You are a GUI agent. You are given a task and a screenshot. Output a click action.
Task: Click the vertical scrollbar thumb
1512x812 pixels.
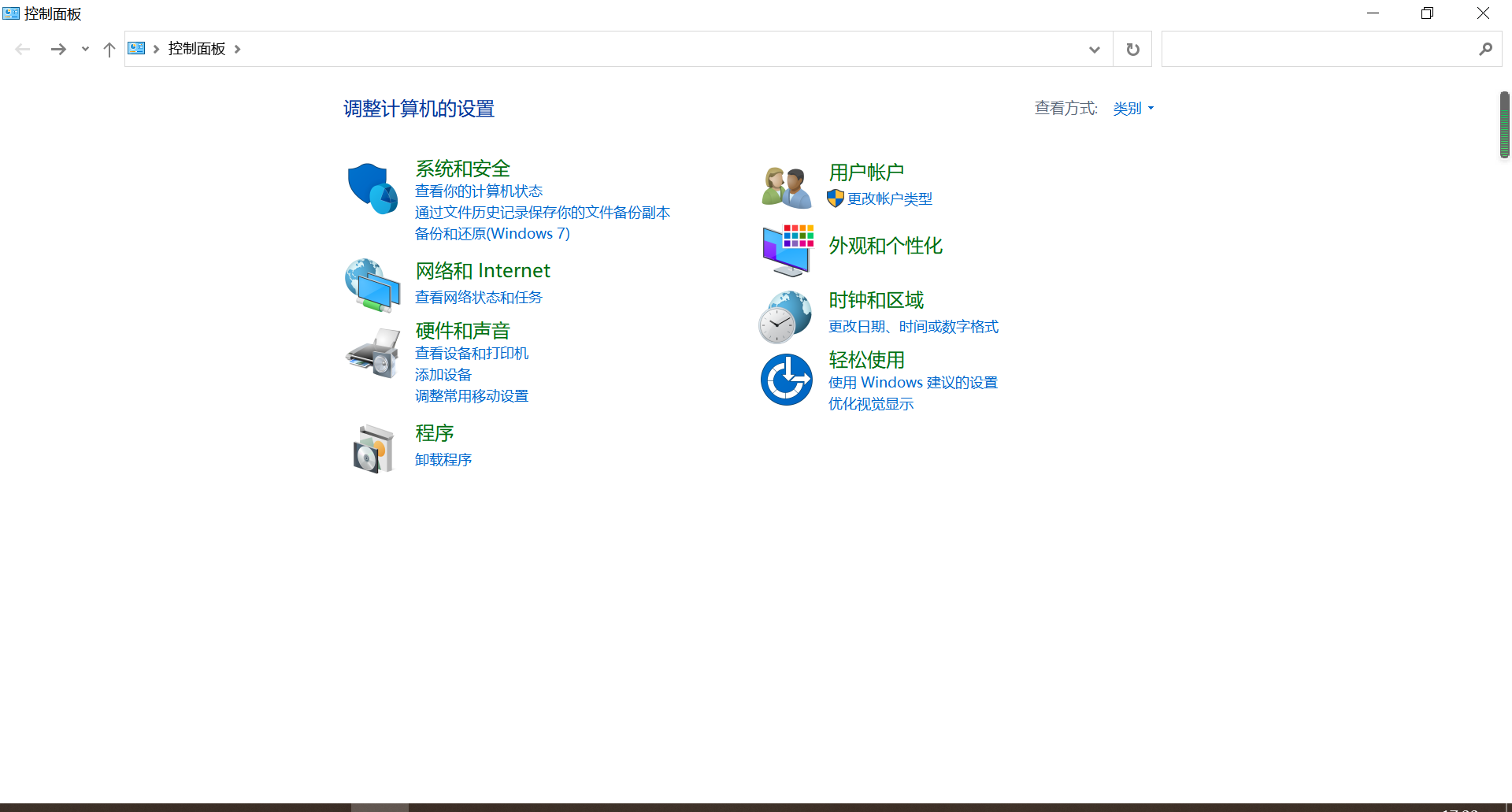1504,125
